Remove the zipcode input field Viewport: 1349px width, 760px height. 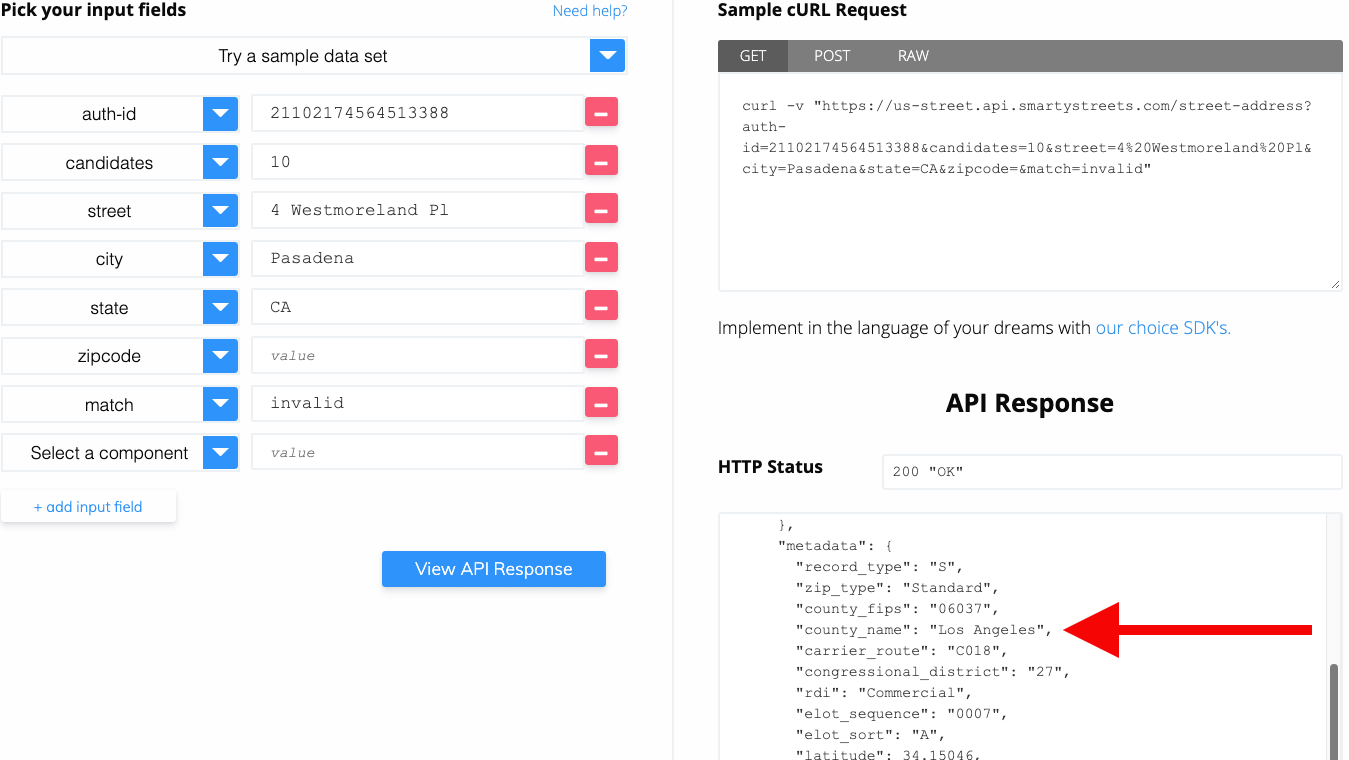603,354
